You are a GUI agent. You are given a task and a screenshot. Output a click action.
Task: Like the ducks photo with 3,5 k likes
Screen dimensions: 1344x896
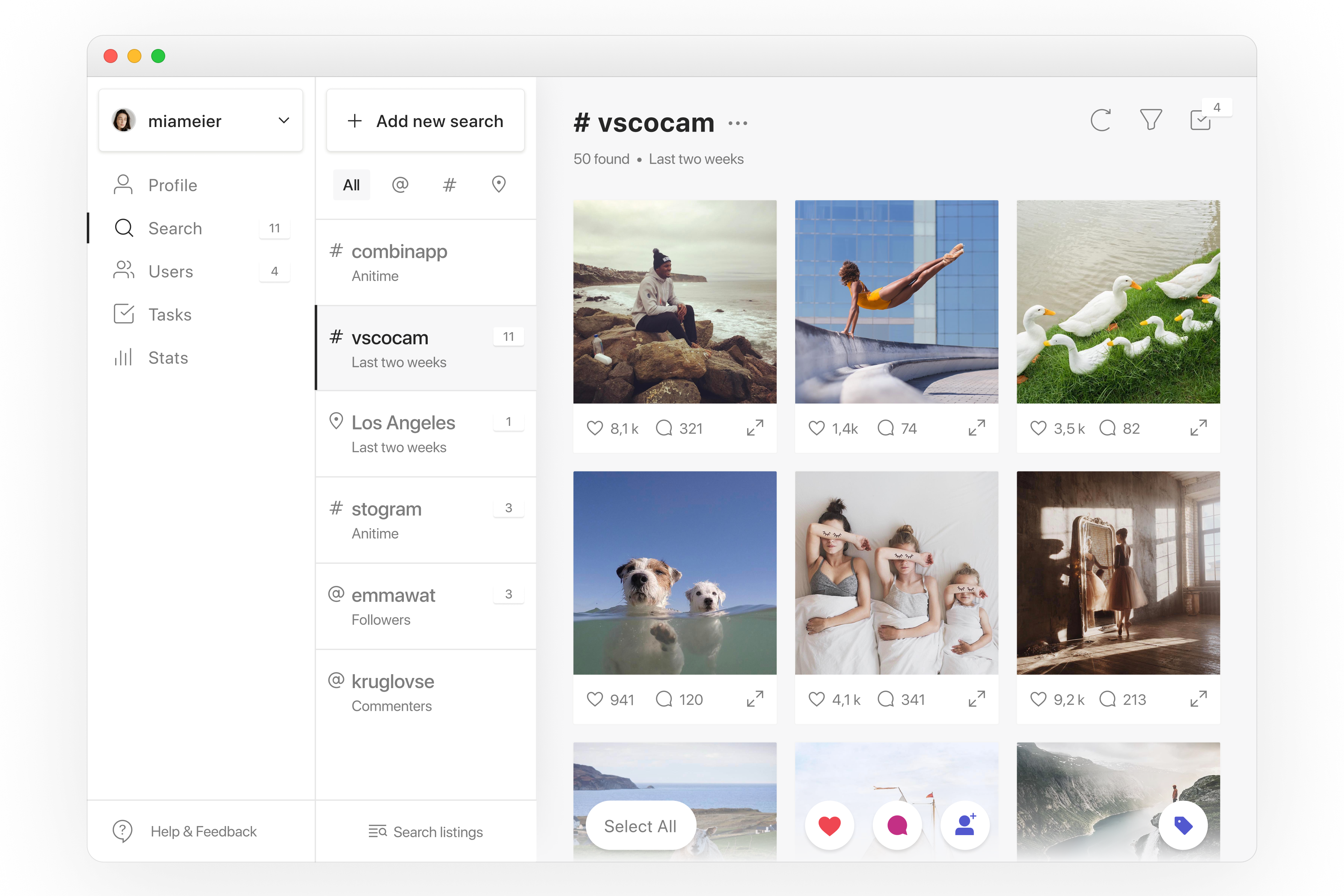(1038, 428)
